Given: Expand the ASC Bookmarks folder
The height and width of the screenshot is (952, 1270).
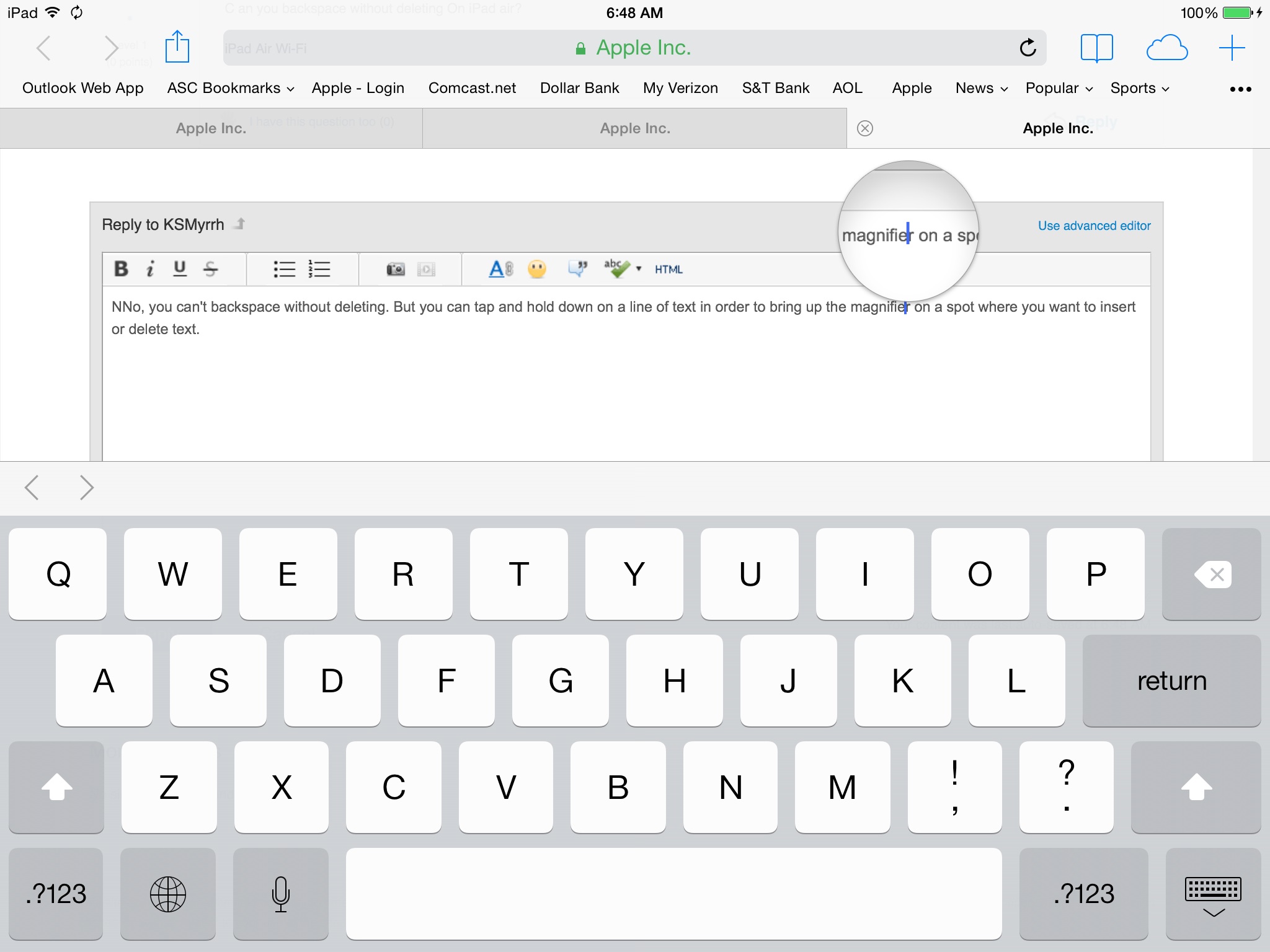Looking at the screenshot, I should pyautogui.click(x=230, y=89).
